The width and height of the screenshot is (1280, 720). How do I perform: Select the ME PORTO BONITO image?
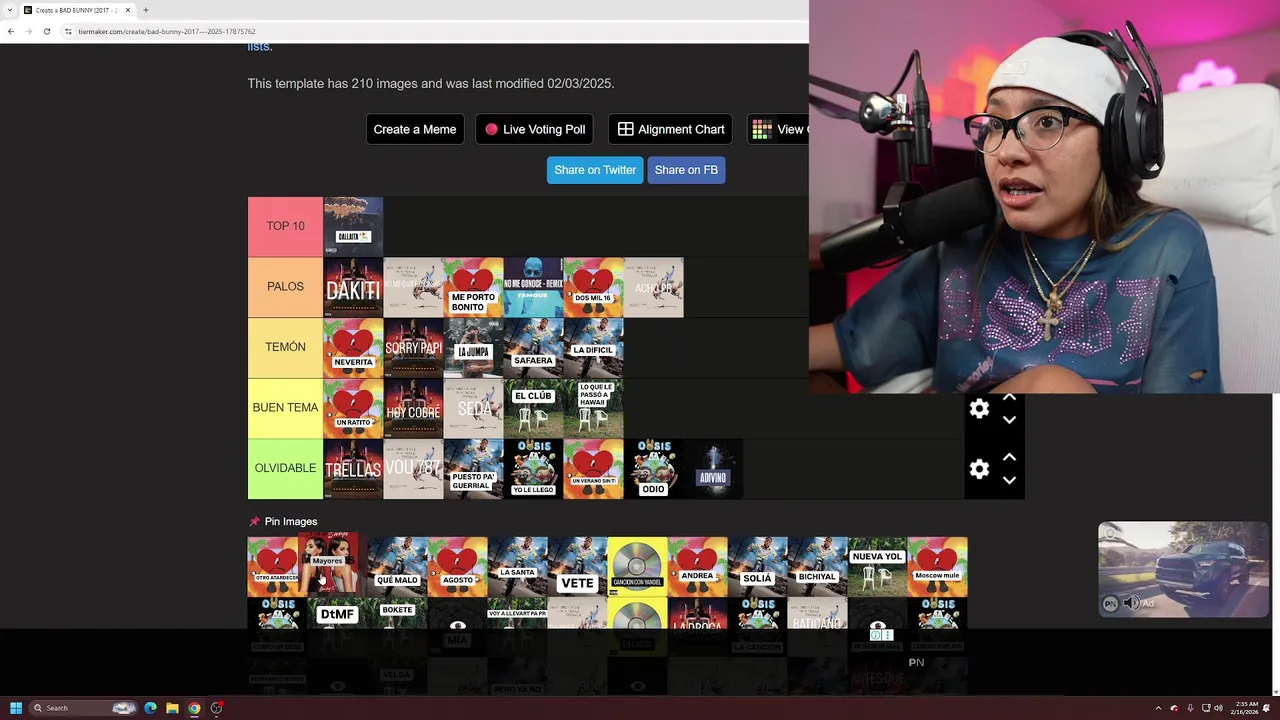[x=473, y=288]
